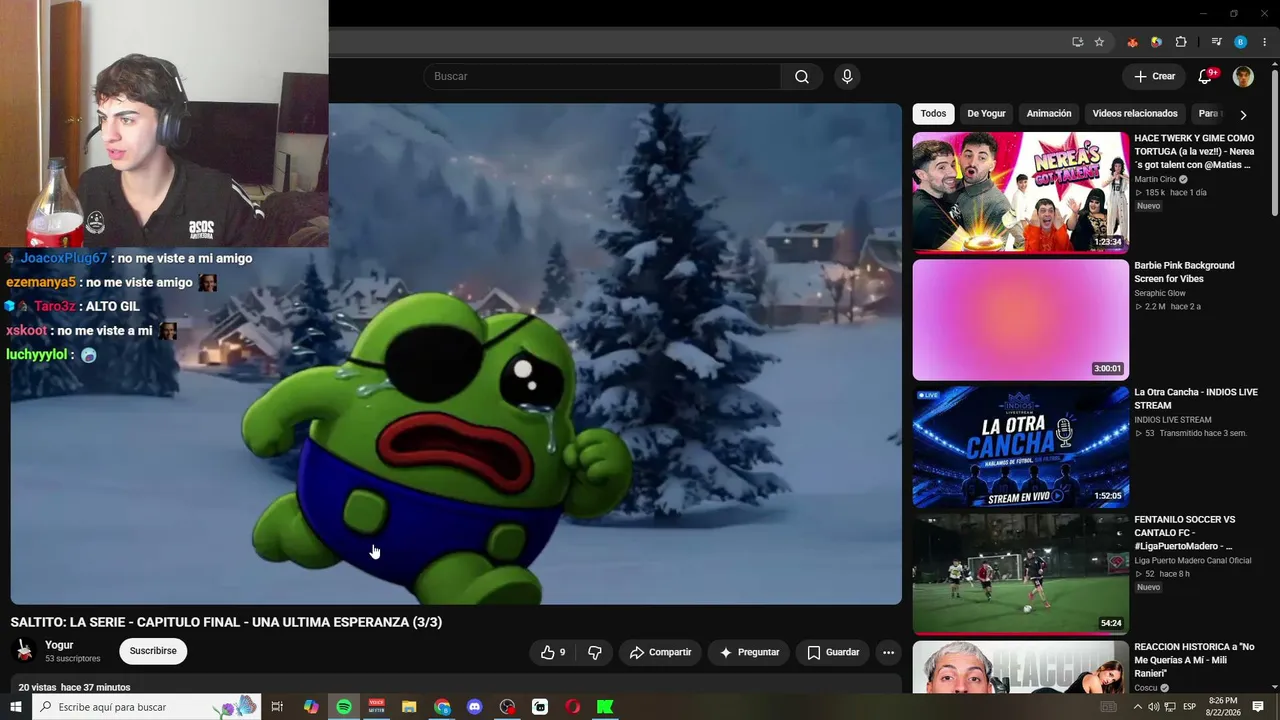Image resolution: width=1280 pixels, height=720 pixels.
Task: Open the Chrome profile icon
Action: [1241, 42]
